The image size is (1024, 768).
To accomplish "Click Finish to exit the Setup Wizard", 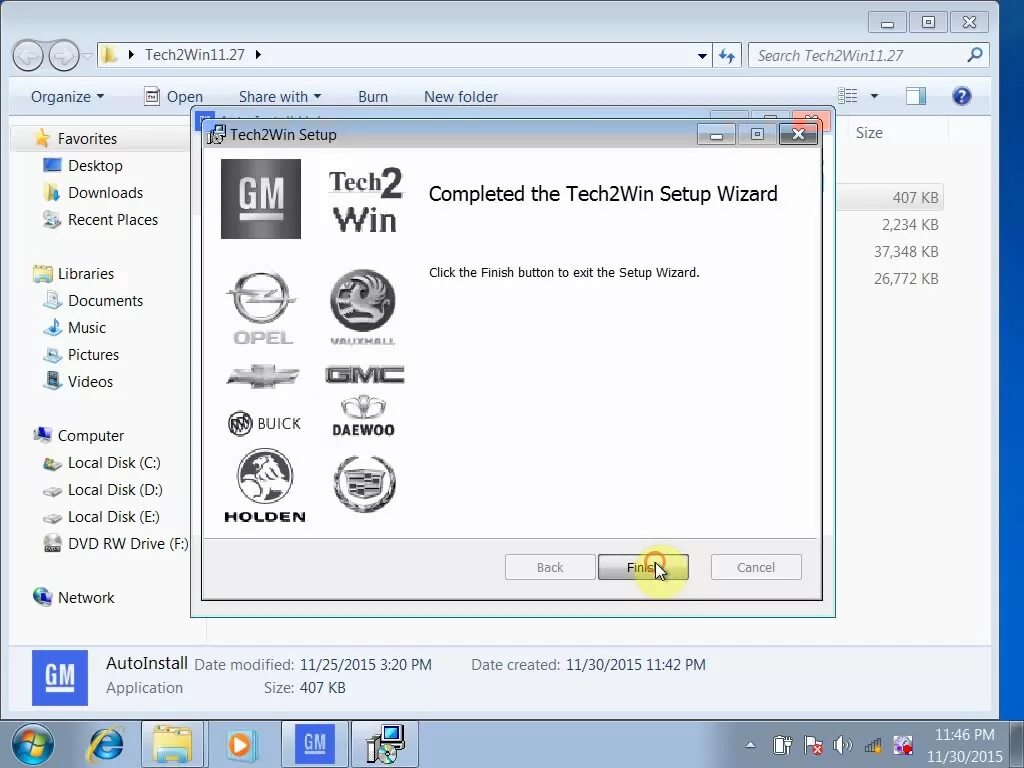I will [643, 567].
